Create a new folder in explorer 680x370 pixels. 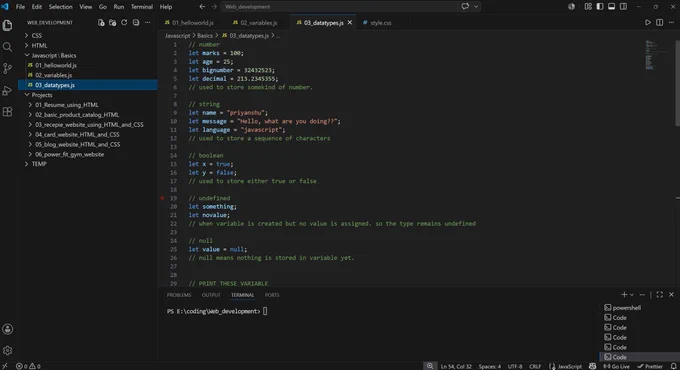(112, 23)
